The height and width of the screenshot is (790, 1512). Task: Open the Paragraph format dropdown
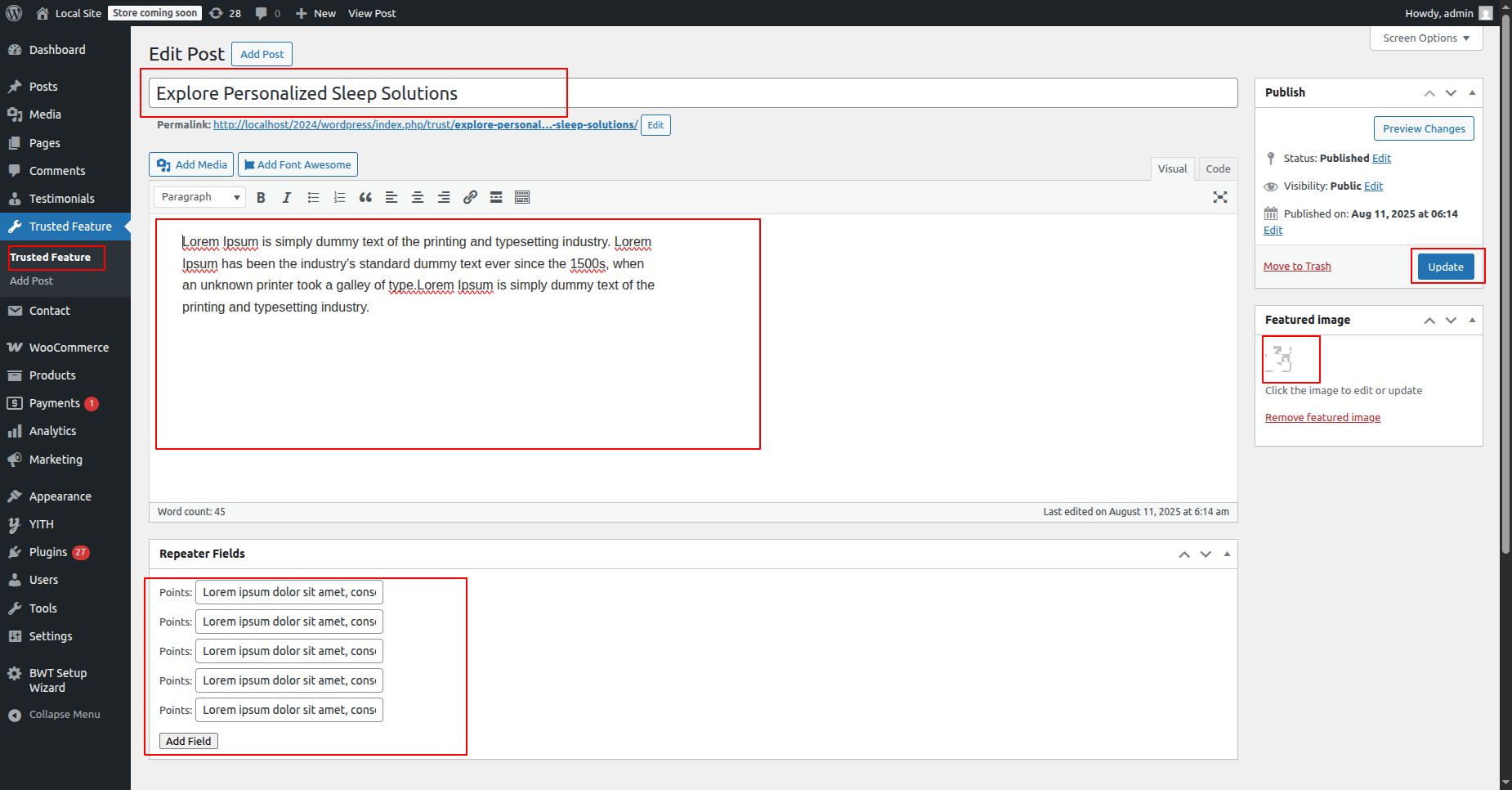click(x=199, y=197)
